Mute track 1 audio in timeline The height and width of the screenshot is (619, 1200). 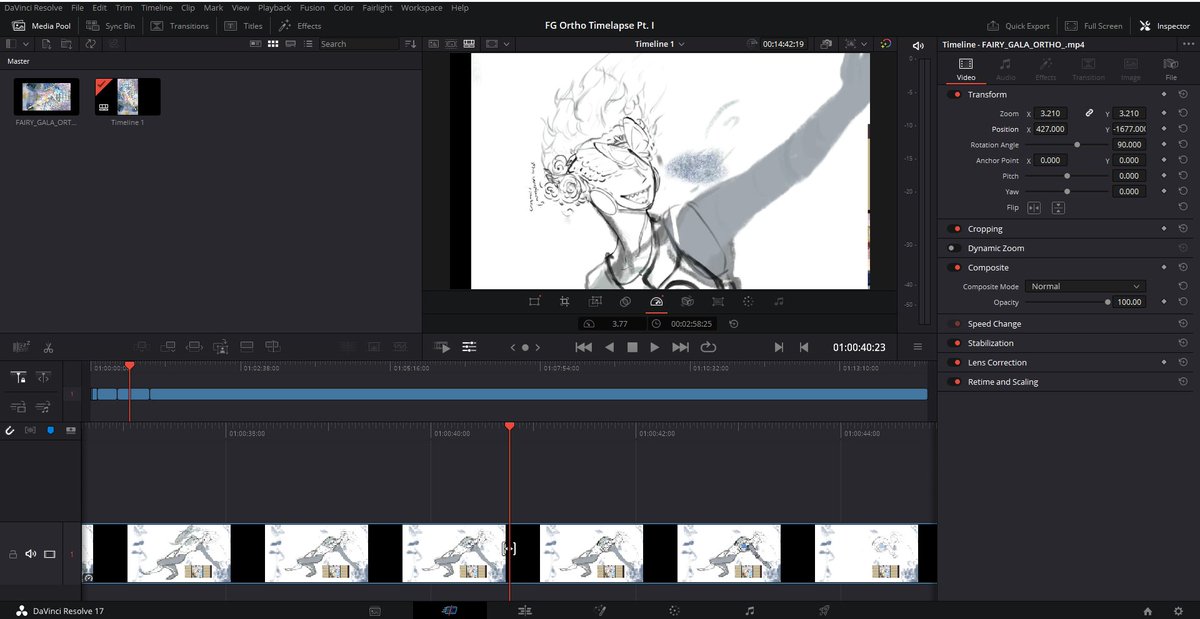tap(30, 553)
